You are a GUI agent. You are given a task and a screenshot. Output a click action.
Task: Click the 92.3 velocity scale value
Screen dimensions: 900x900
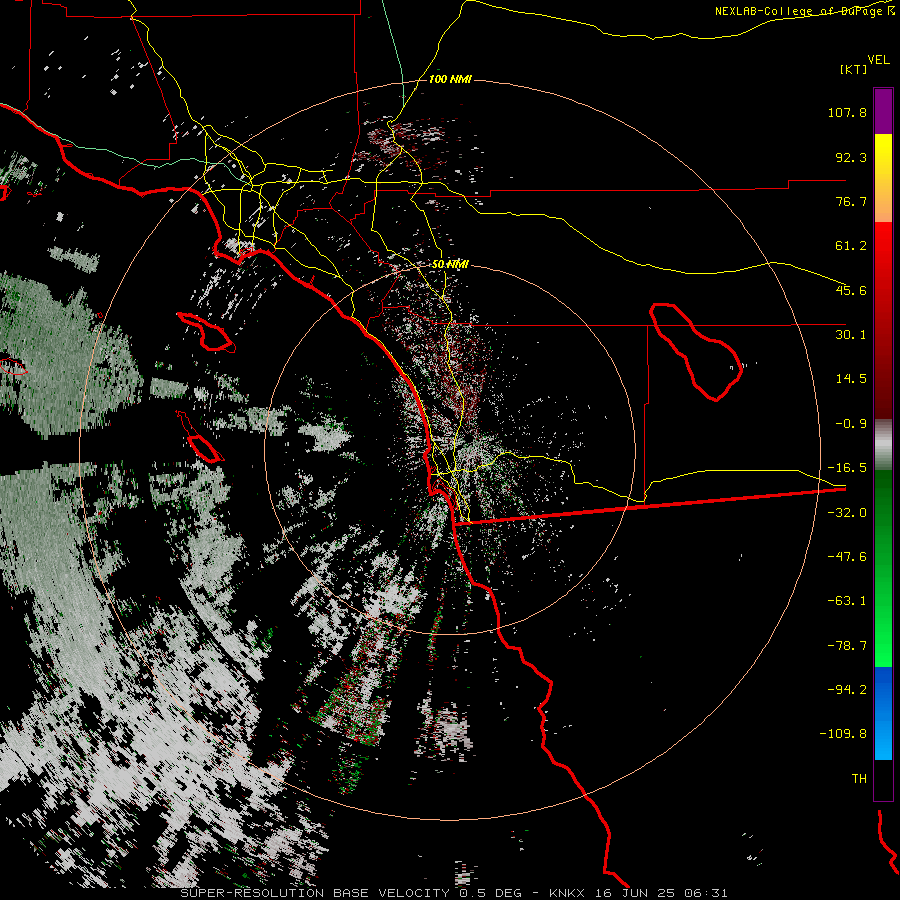[x=851, y=157]
